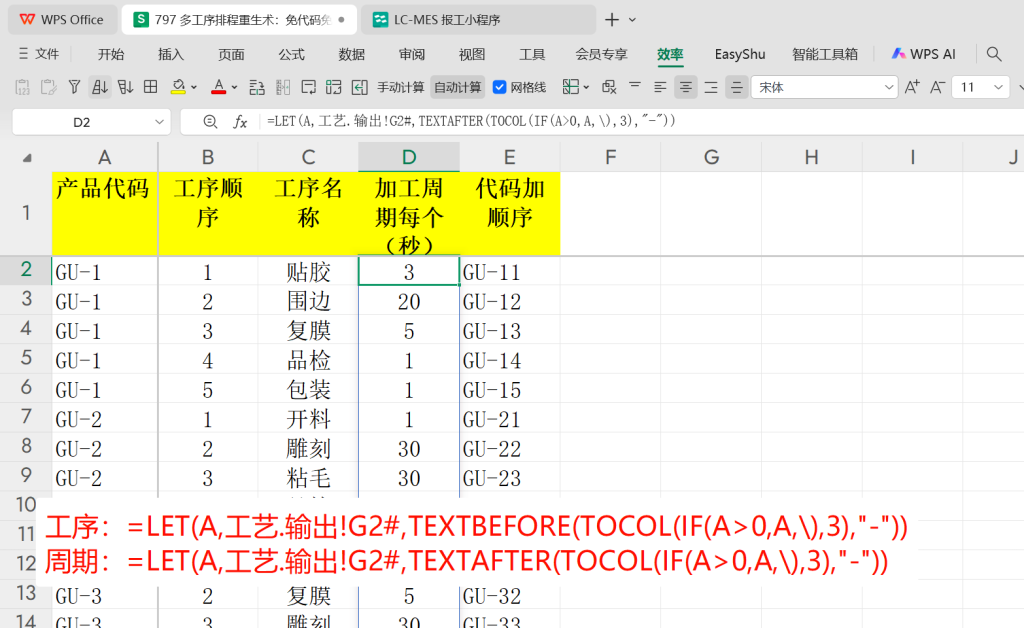This screenshot has width=1024, height=628.
Task: Switch to the 视图 ribbon tab
Action: coord(472,54)
